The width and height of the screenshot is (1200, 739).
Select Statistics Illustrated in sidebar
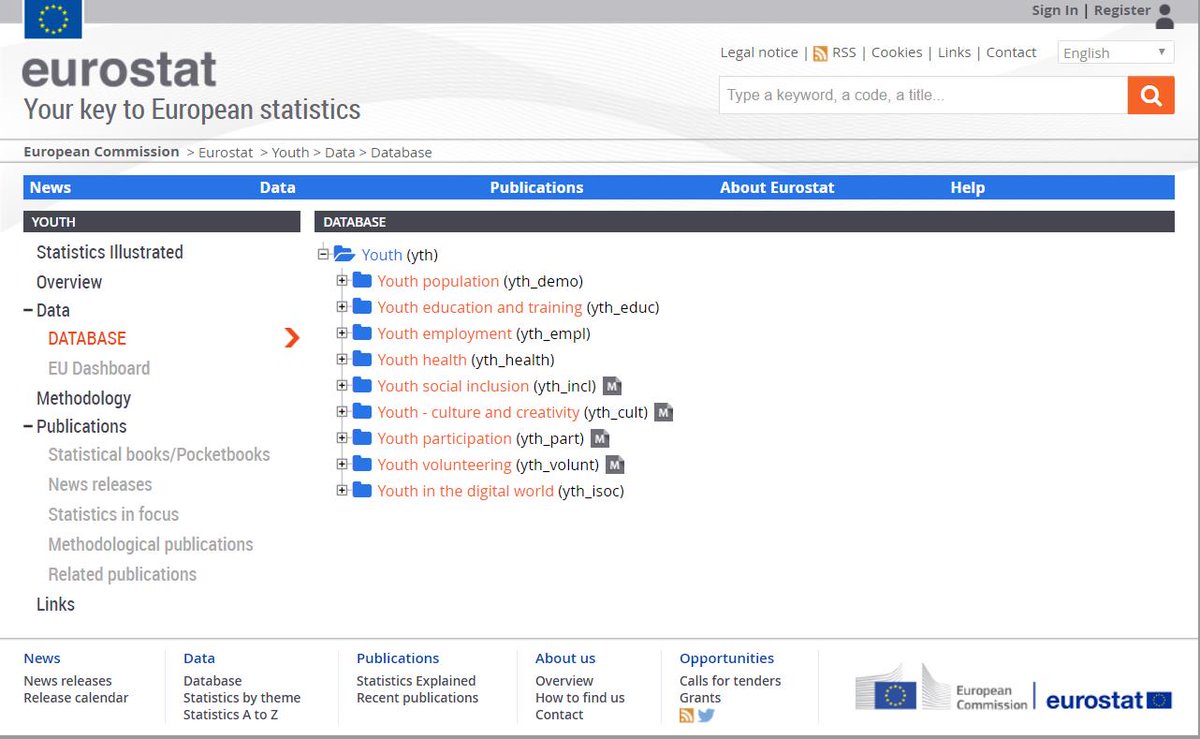[110, 252]
